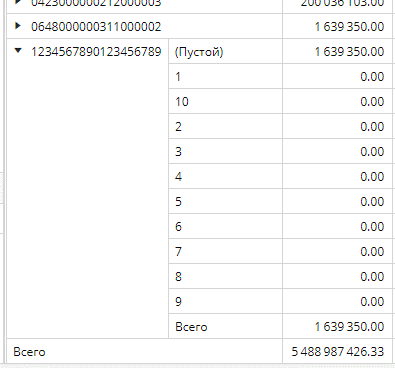Select the sub-row labeled 3
The width and height of the screenshot is (395, 368).
pyautogui.click(x=225, y=151)
